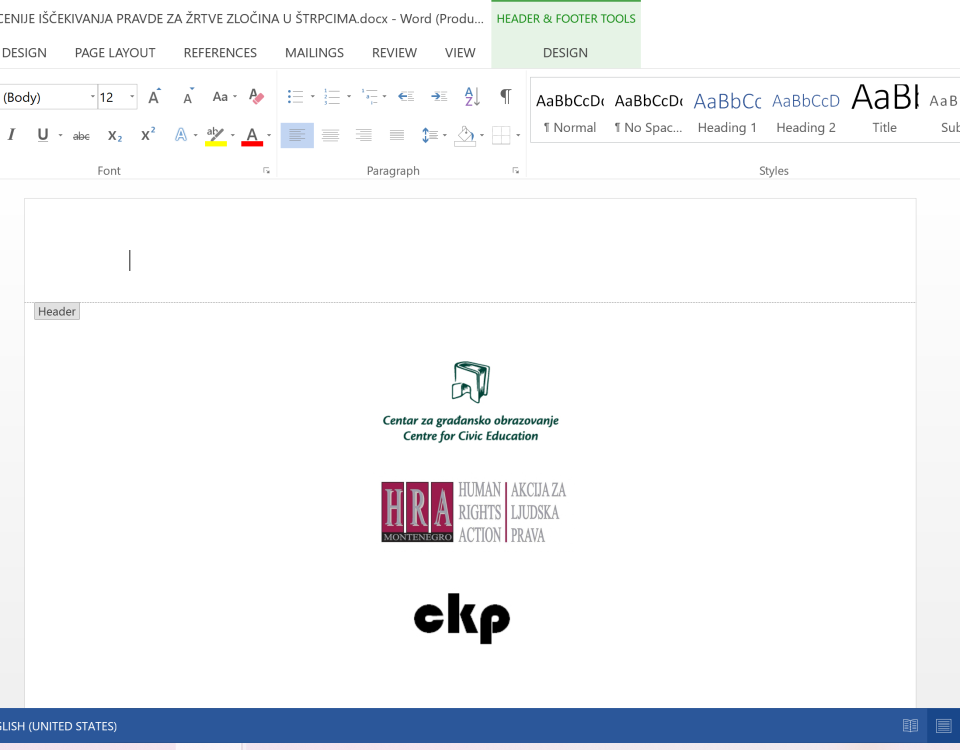Open the Underline style dropdown arrow
This screenshot has height=750, width=960.
point(60,135)
